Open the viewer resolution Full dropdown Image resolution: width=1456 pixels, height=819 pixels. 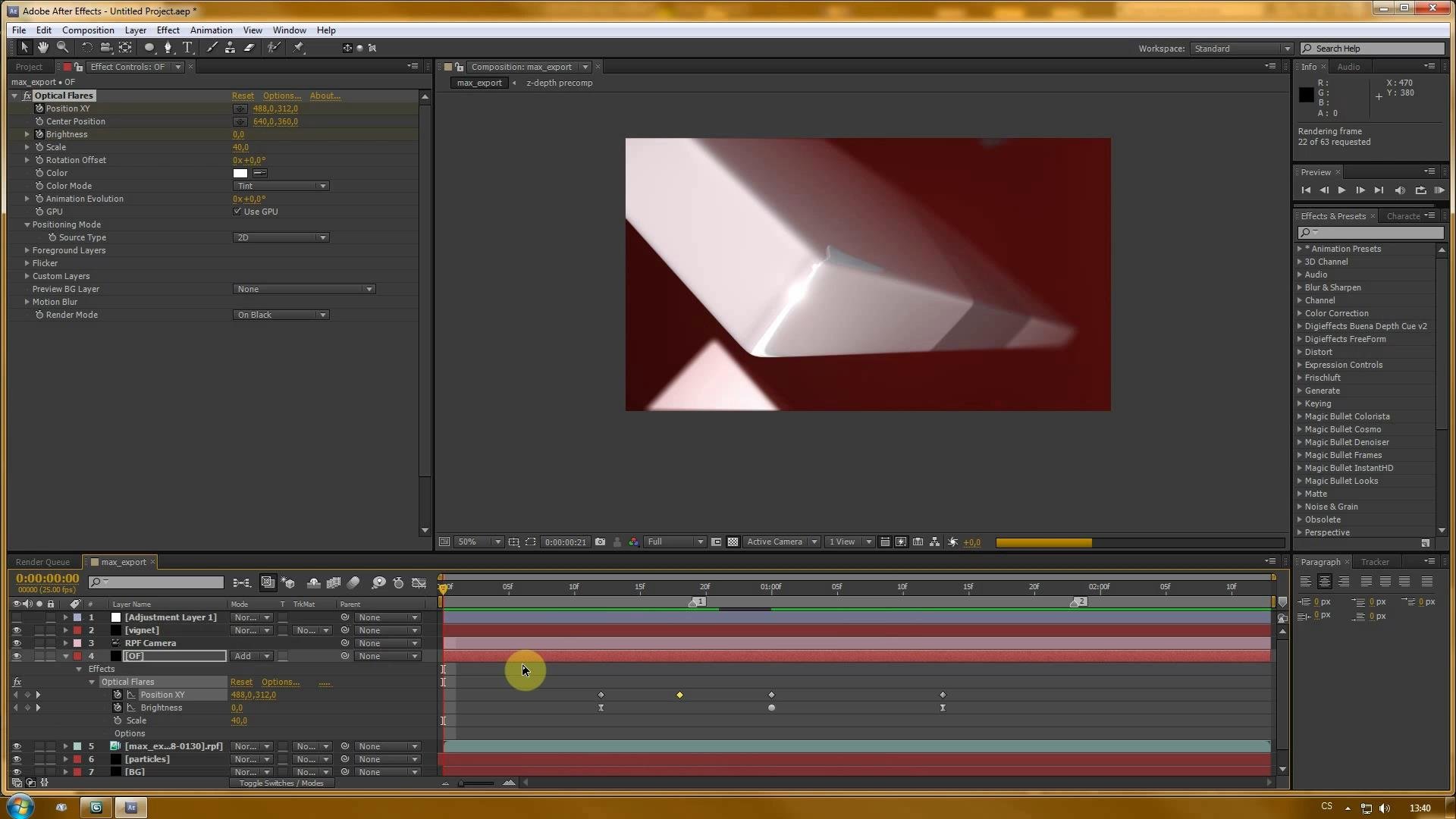(675, 542)
